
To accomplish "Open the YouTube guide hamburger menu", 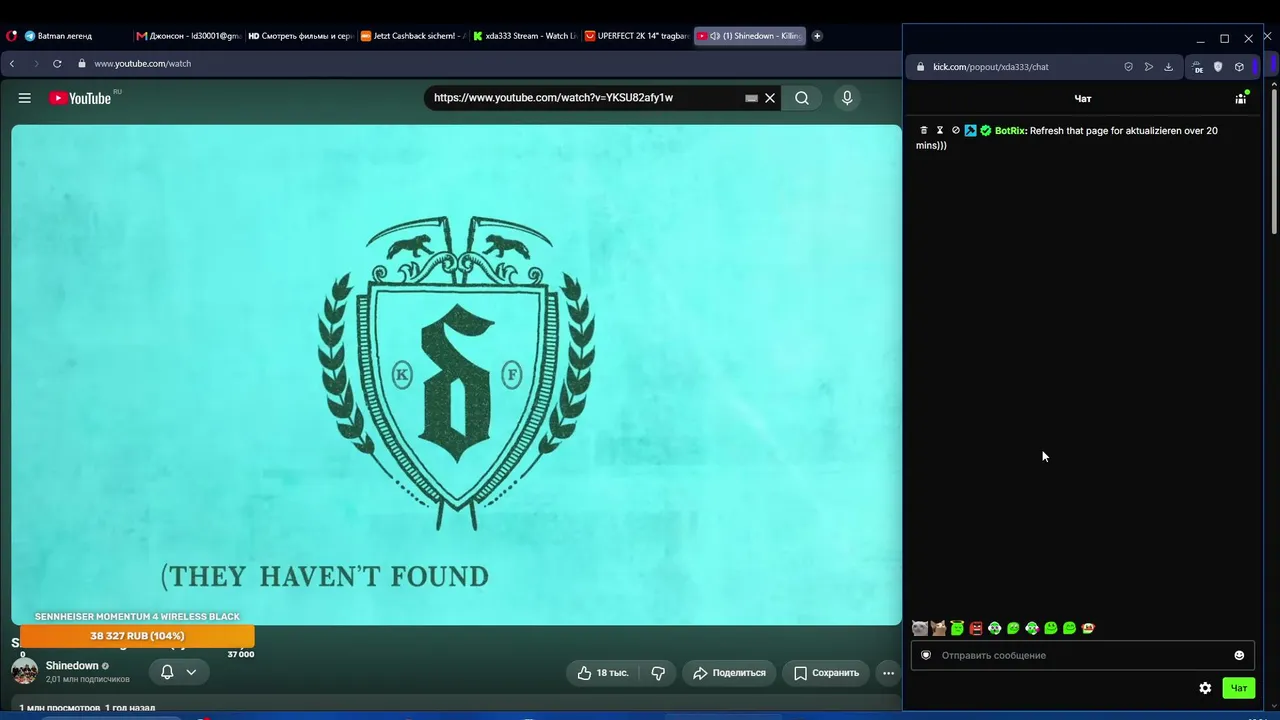I will (25, 98).
